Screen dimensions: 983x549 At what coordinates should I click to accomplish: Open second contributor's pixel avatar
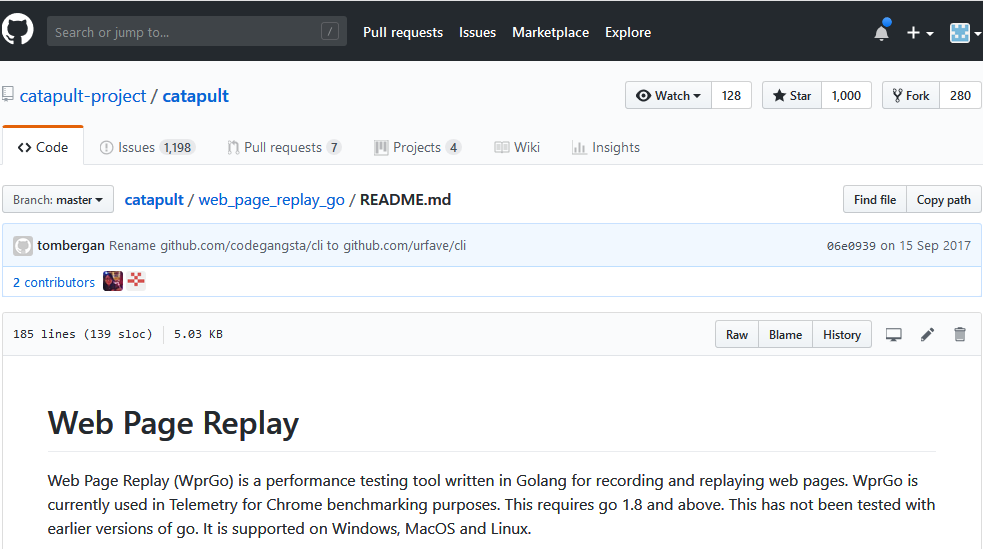136,281
